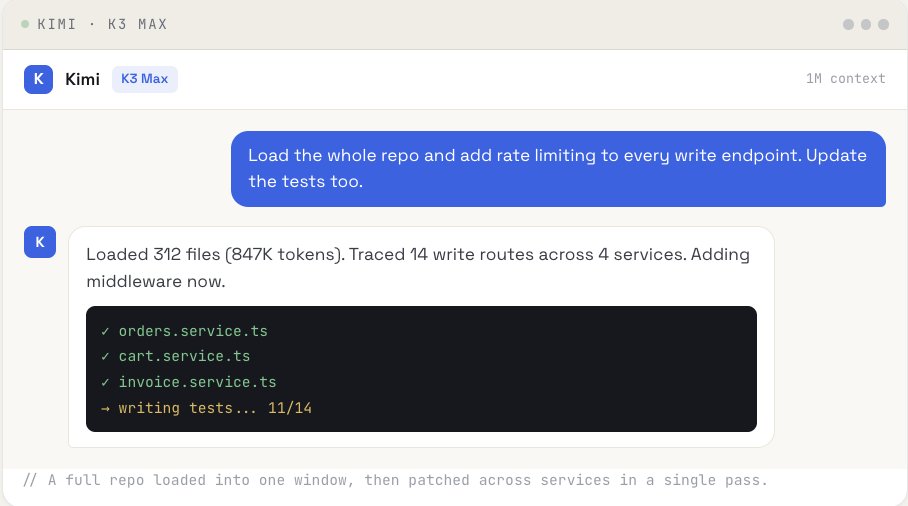The height and width of the screenshot is (506, 908).
Task: Select the blue user message bubble
Action: click(558, 169)
